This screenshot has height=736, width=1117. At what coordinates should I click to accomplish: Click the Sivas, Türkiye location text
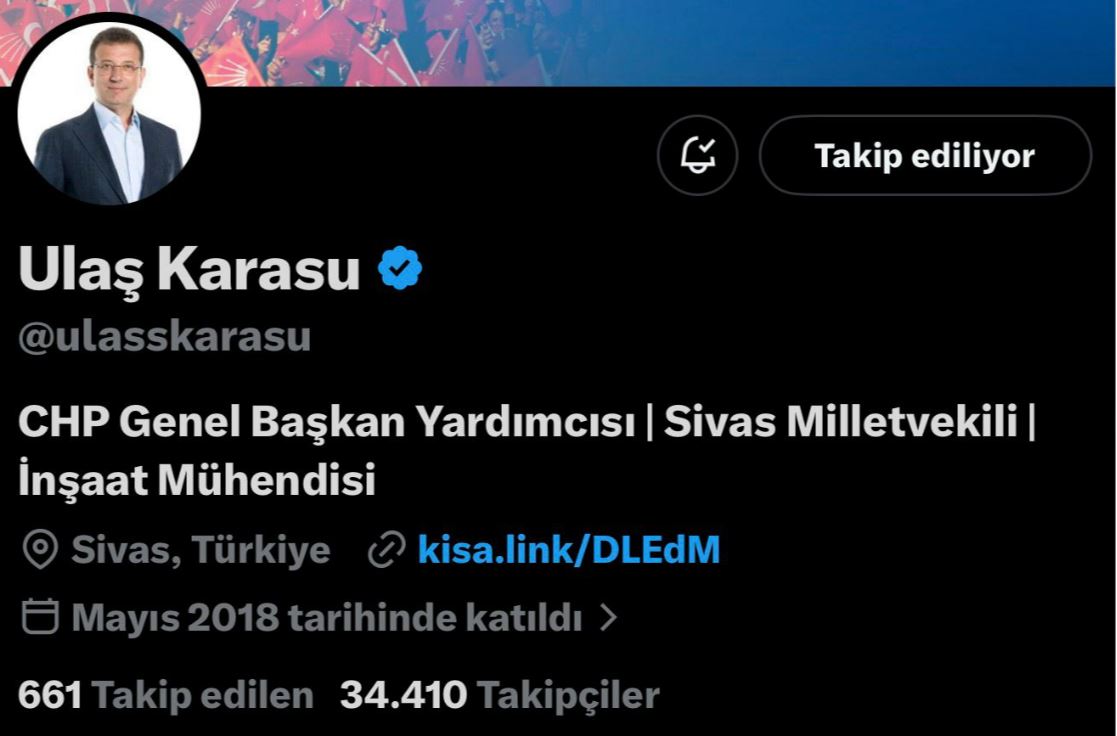click(201, 550)
